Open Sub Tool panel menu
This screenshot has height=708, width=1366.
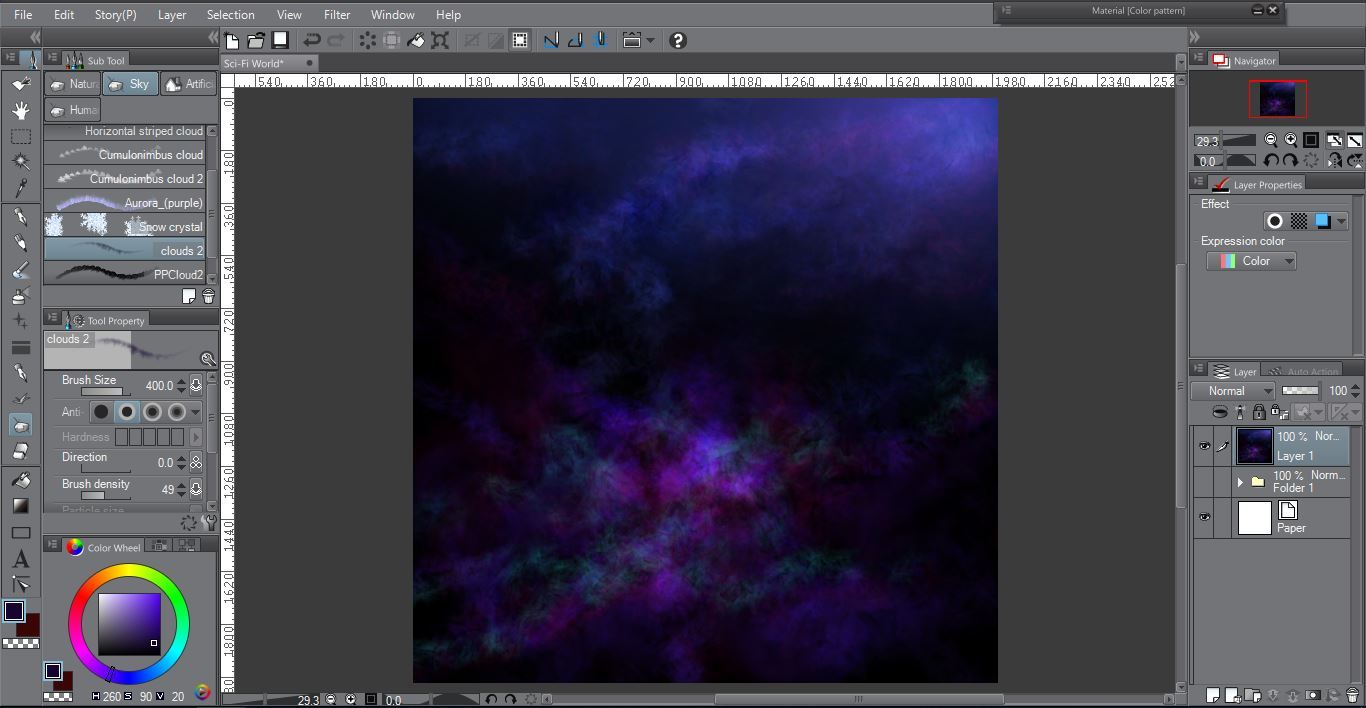(x=53, y=60)
